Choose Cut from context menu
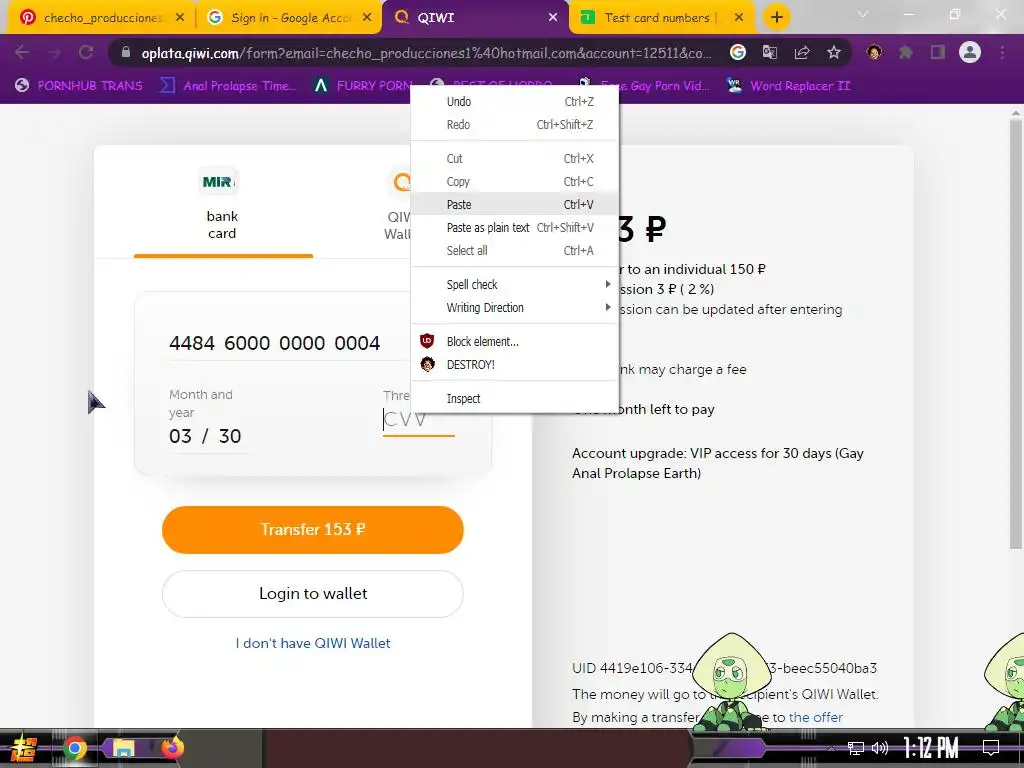1024x768 pixels. tap(515, 159)
